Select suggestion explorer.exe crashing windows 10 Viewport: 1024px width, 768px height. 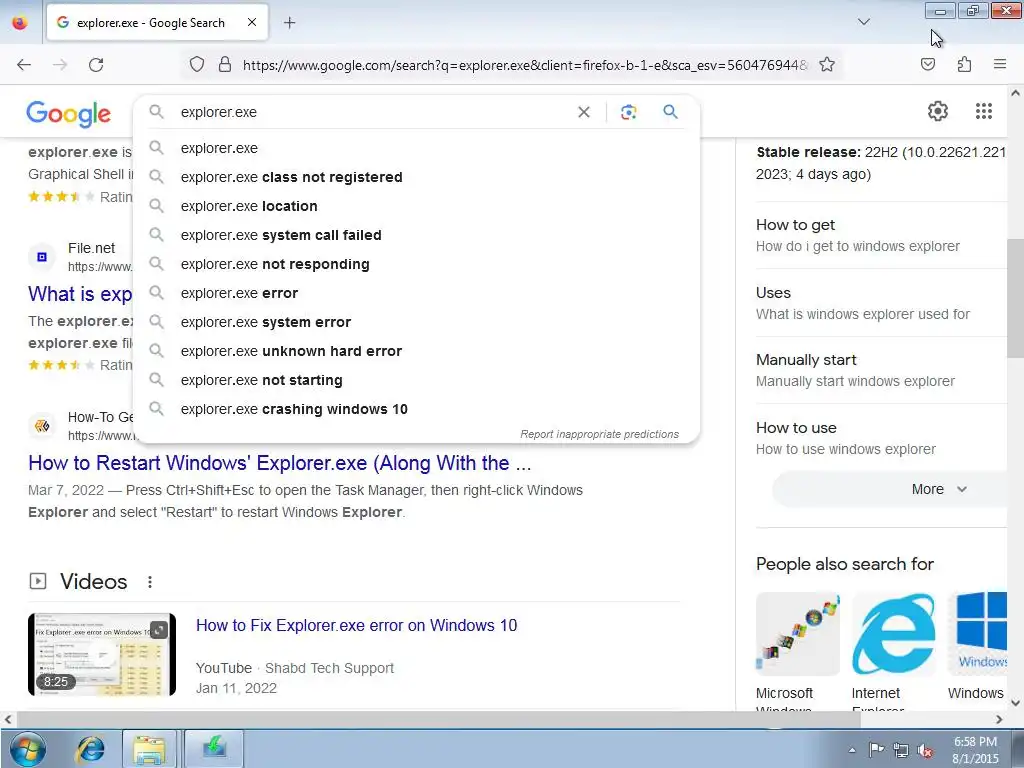click(x=416, y=409)
